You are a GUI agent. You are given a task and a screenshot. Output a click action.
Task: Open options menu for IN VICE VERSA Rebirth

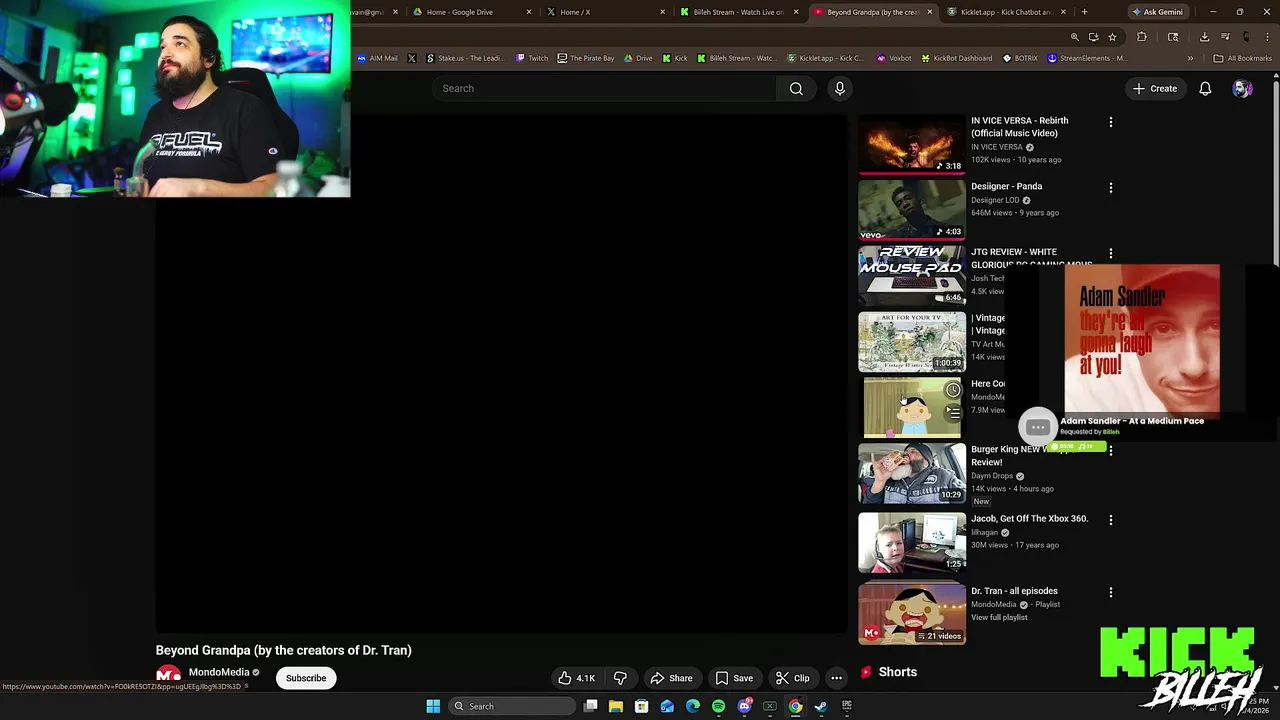1110,122
